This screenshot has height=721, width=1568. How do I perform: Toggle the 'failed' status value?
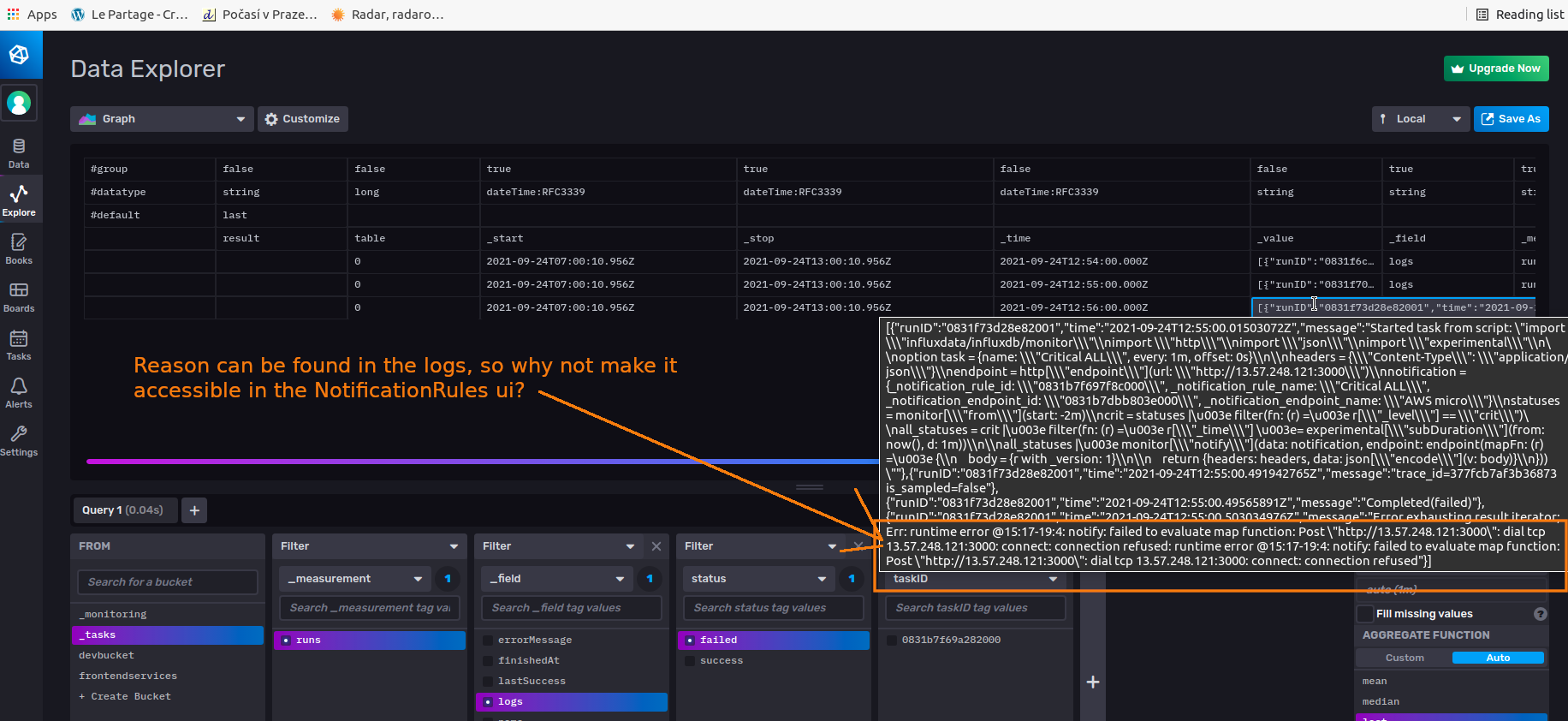pos(774,640)
